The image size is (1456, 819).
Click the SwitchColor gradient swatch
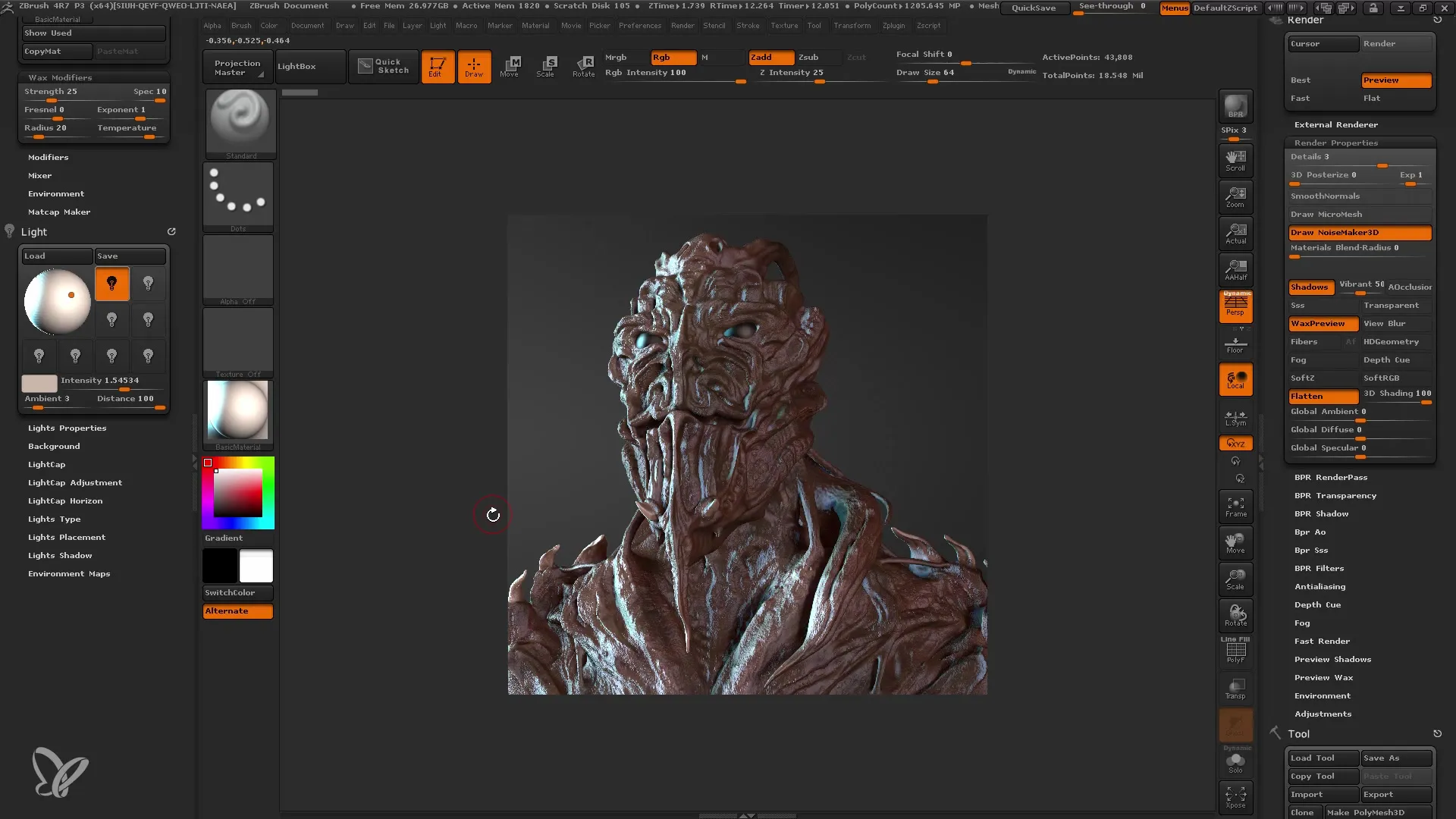click(x=238, y=592)
